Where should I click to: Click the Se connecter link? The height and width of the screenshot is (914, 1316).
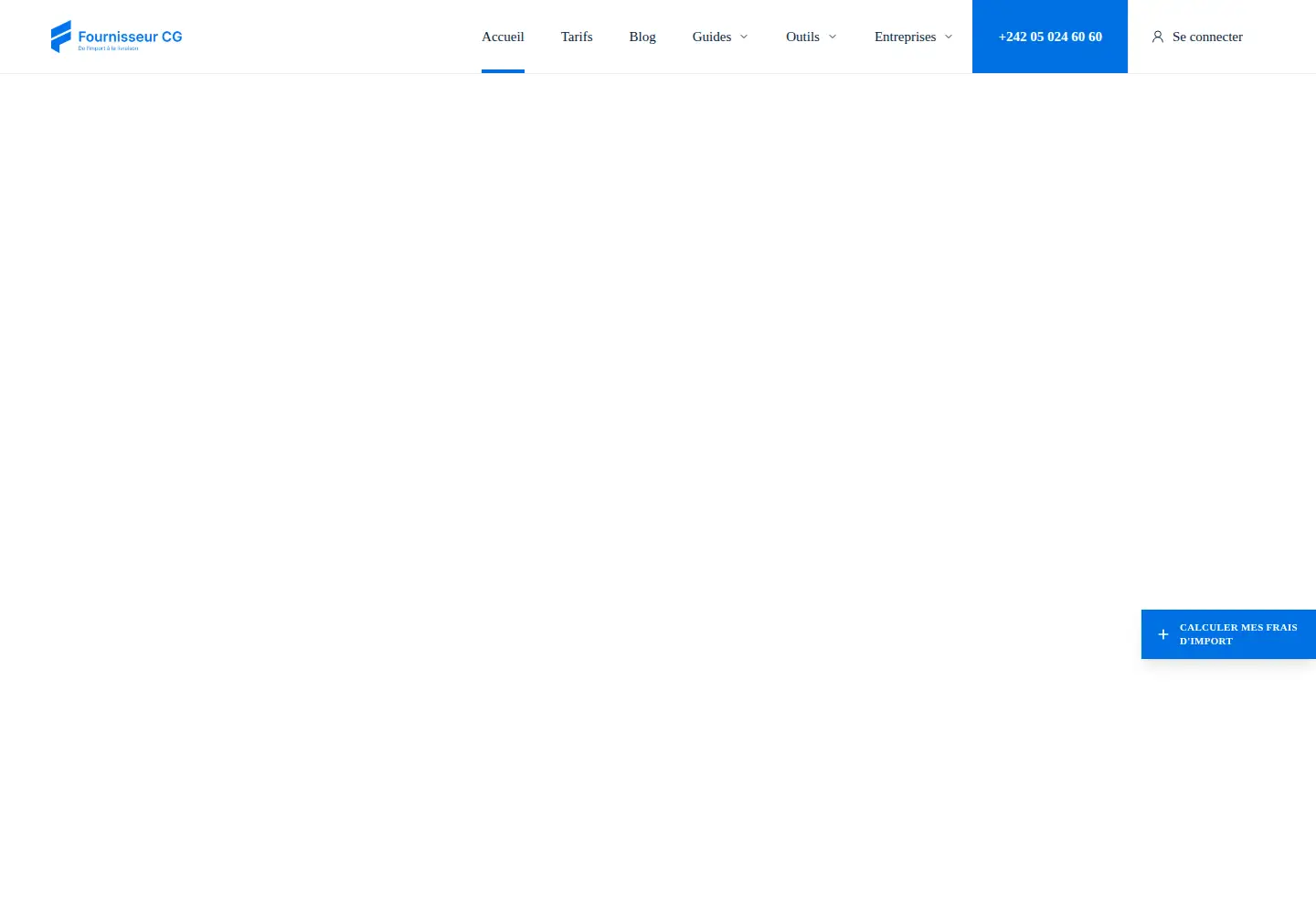pyautogui.click(x=1207, y=37)
